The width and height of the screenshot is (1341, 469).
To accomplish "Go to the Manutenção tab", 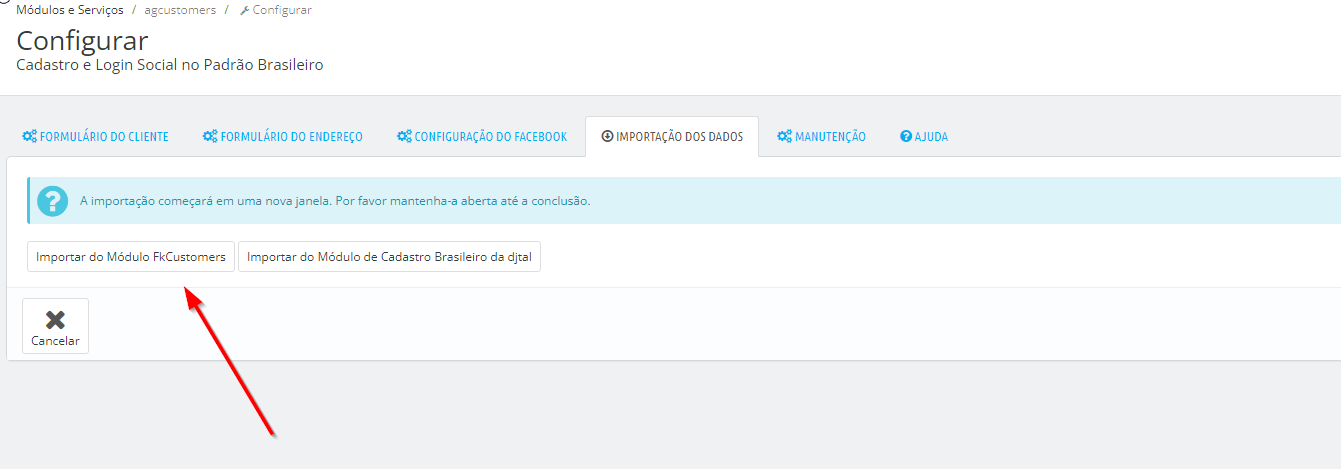I will [821, 137].
